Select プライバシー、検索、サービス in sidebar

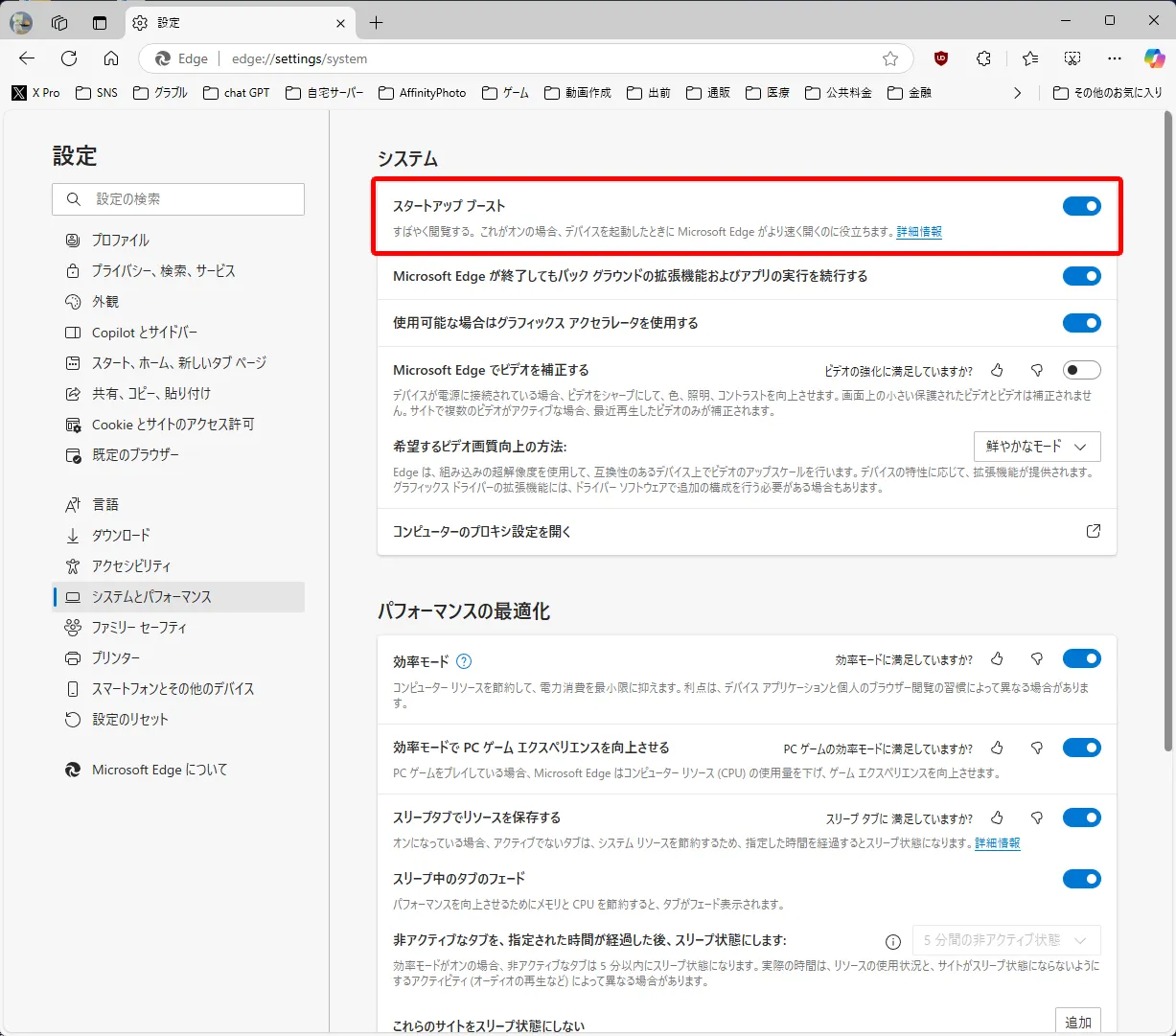tap(178, 271)
